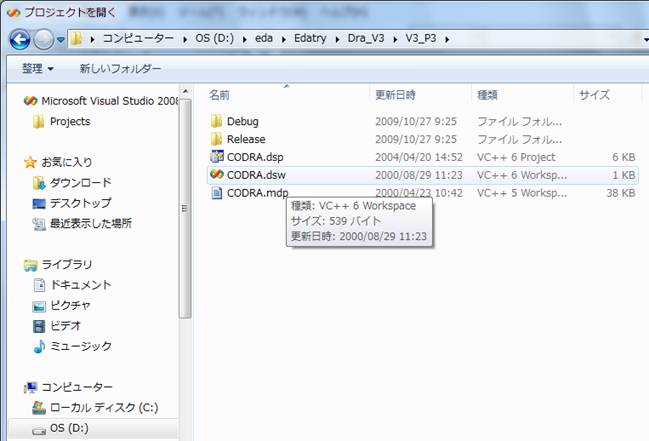Click the OS (D:) drive icon in sidebar
The width and height of the screenshot is (649, 441).
39,431
